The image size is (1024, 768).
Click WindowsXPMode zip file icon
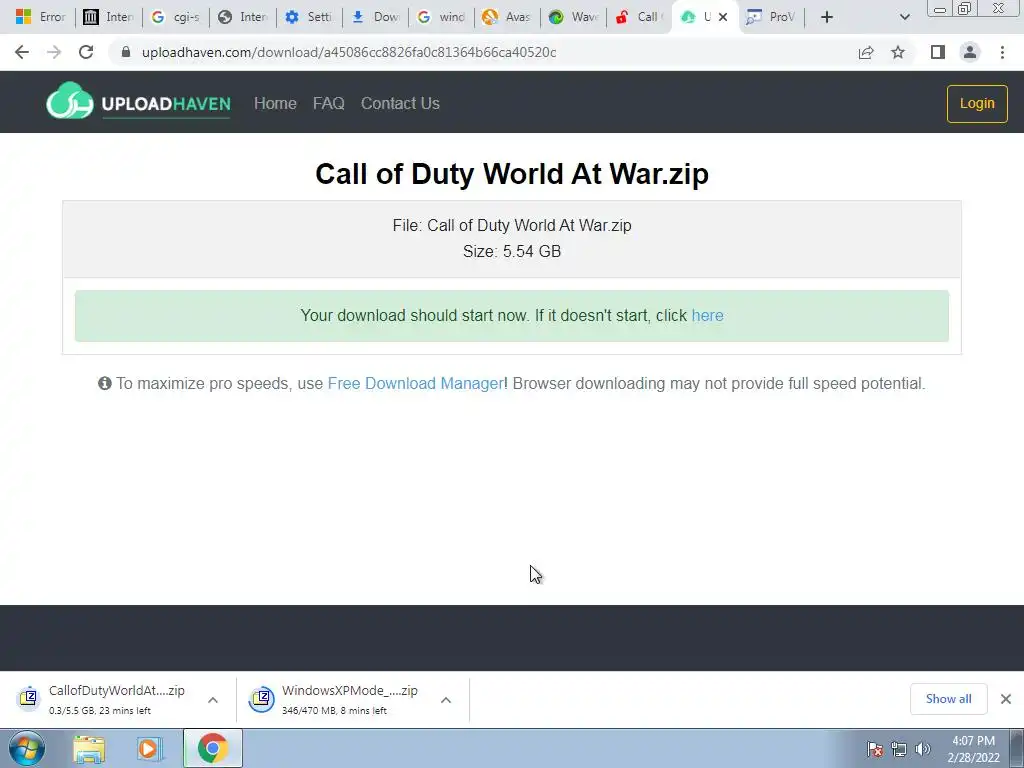(x=261, y=699)
